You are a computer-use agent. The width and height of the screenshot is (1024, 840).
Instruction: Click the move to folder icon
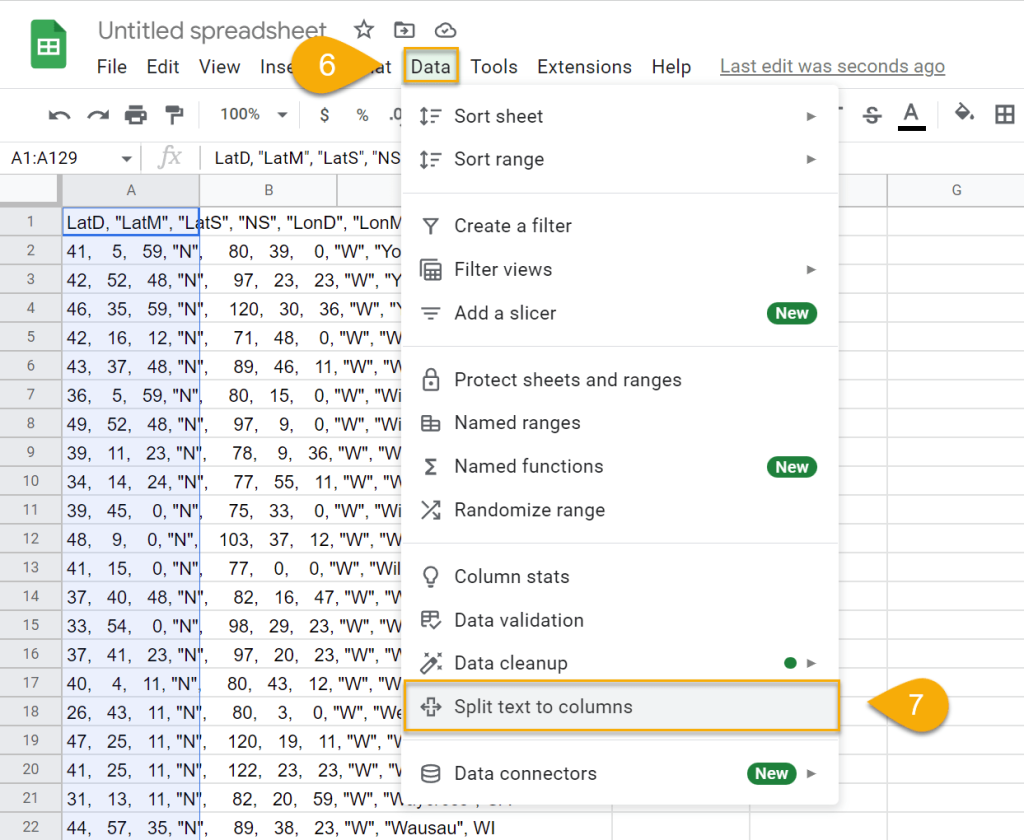(404, 30)
